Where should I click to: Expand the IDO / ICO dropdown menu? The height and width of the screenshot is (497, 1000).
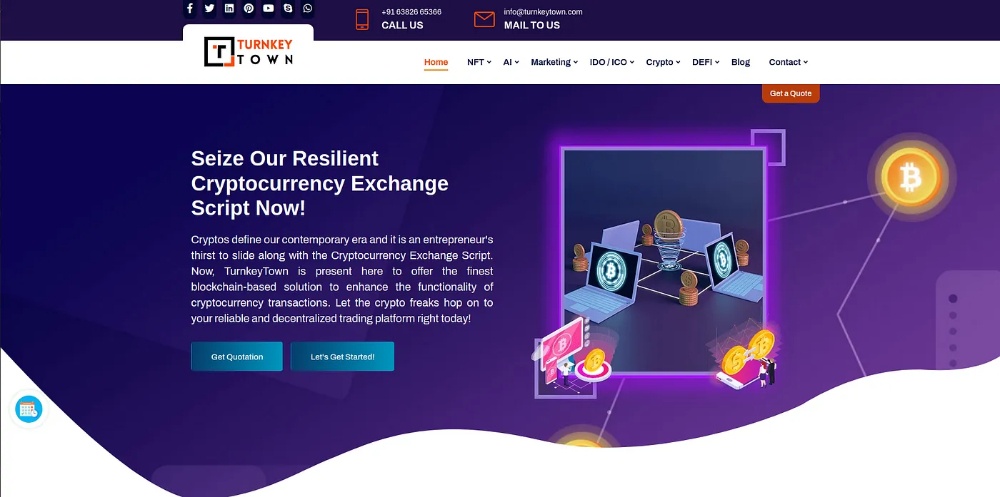click(612, 62)
